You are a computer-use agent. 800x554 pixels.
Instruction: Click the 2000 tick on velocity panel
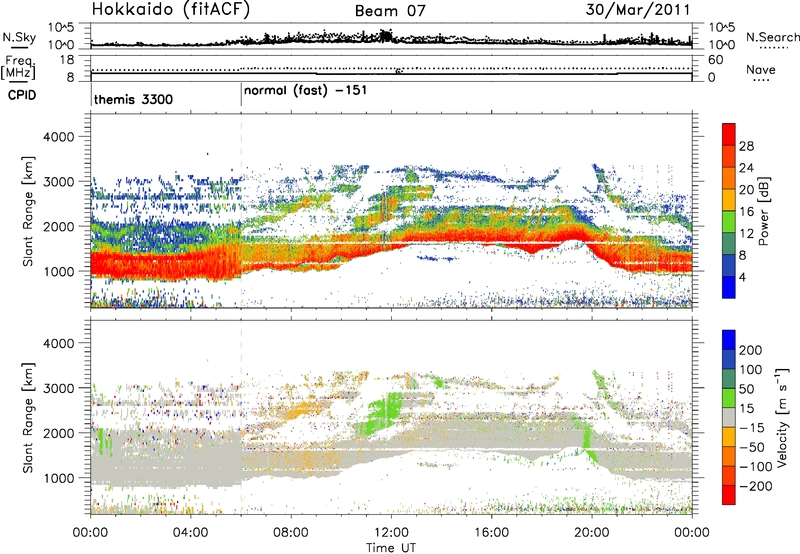coord(58,433)
